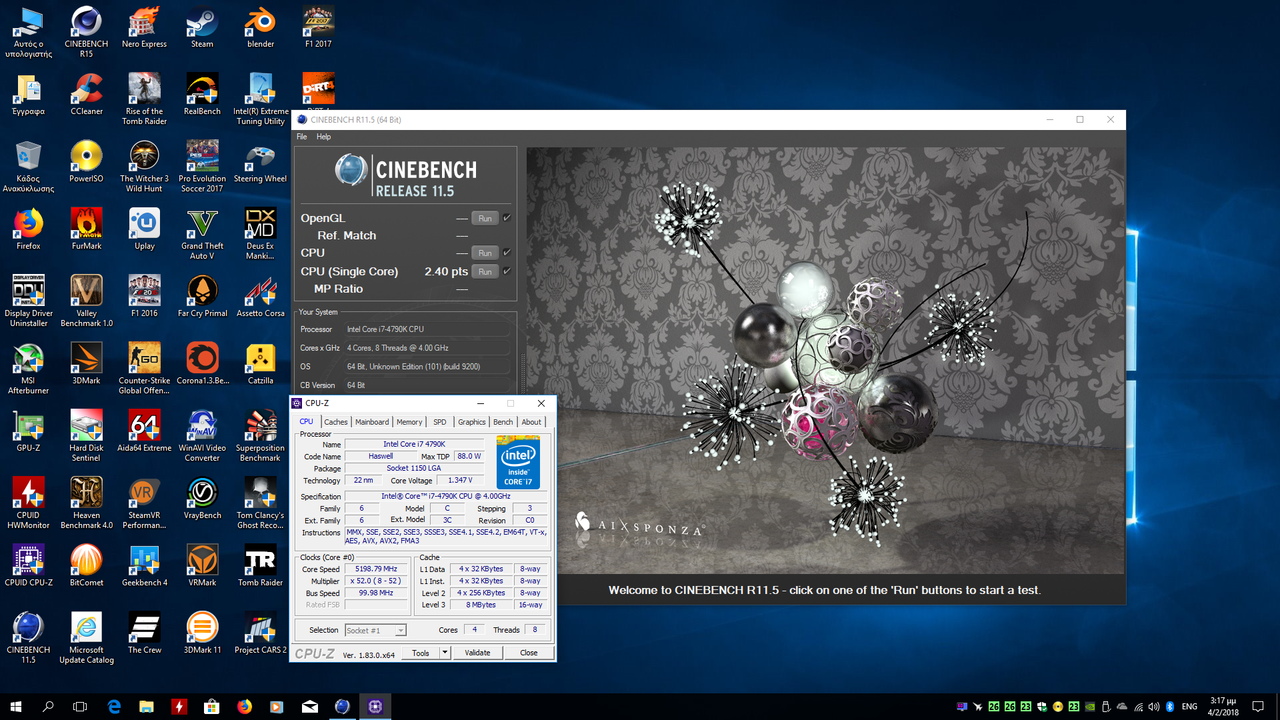Switch to Memory tab in CPU-Z
The image size is (1280, 720).
[409, 422]
